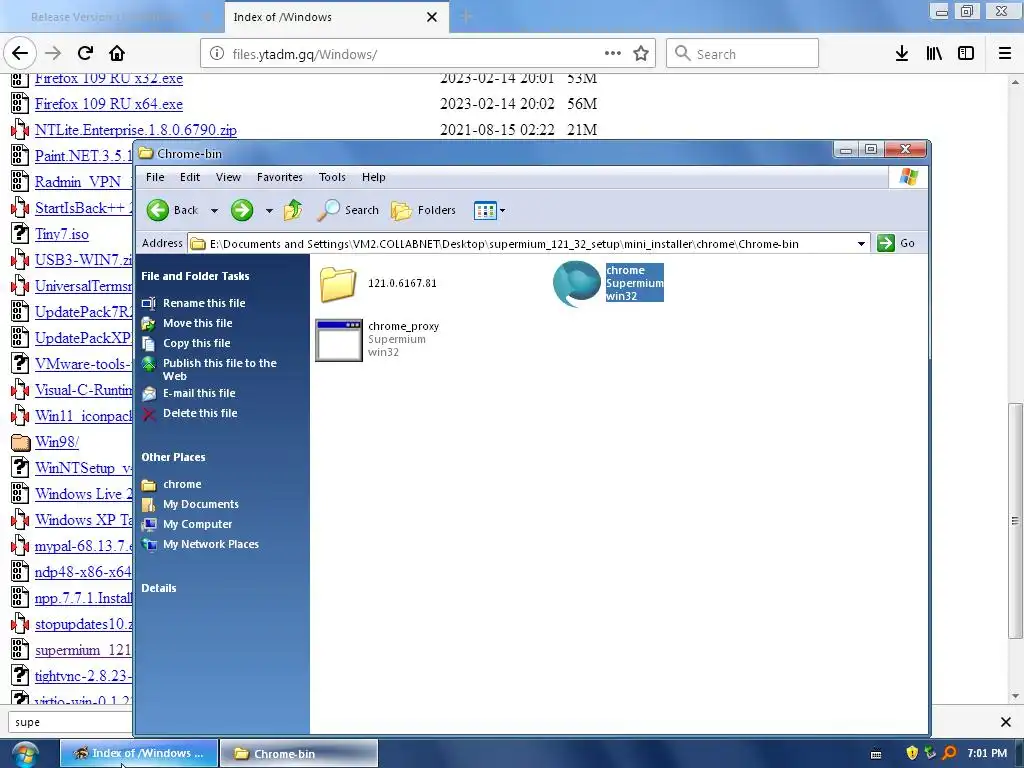The height and width of the screenshot is (768, 1024).
Task: Expand the address bar dropdown arrow
Action: click(861, 244)
